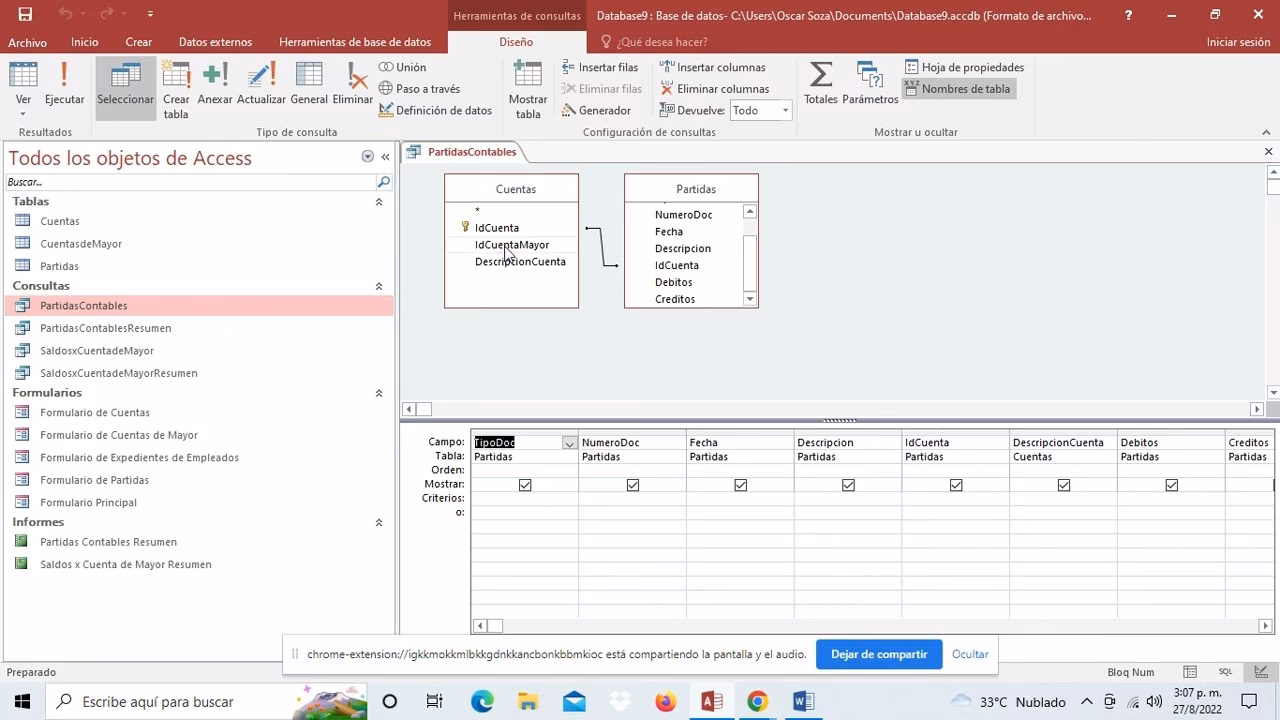Click Dejar de compartir button

click(x=879, y=655)
